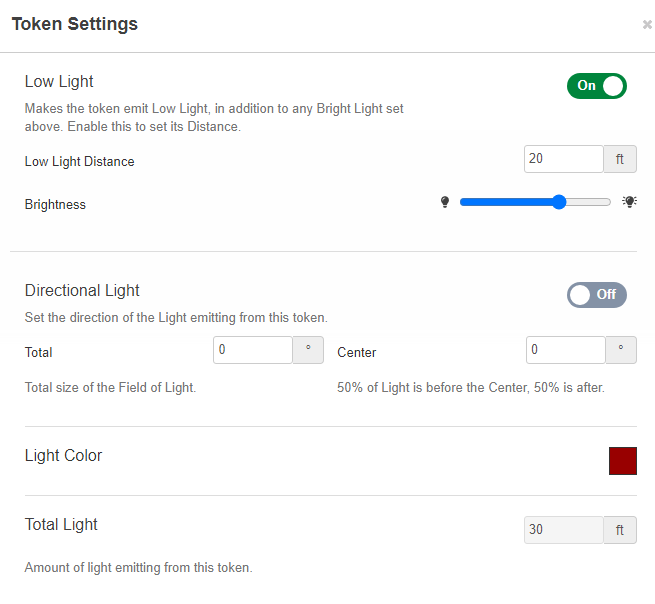The height and width of the screenshot is (604, 655).
Task: Click the Token Settings title
Action: [75, 24]
